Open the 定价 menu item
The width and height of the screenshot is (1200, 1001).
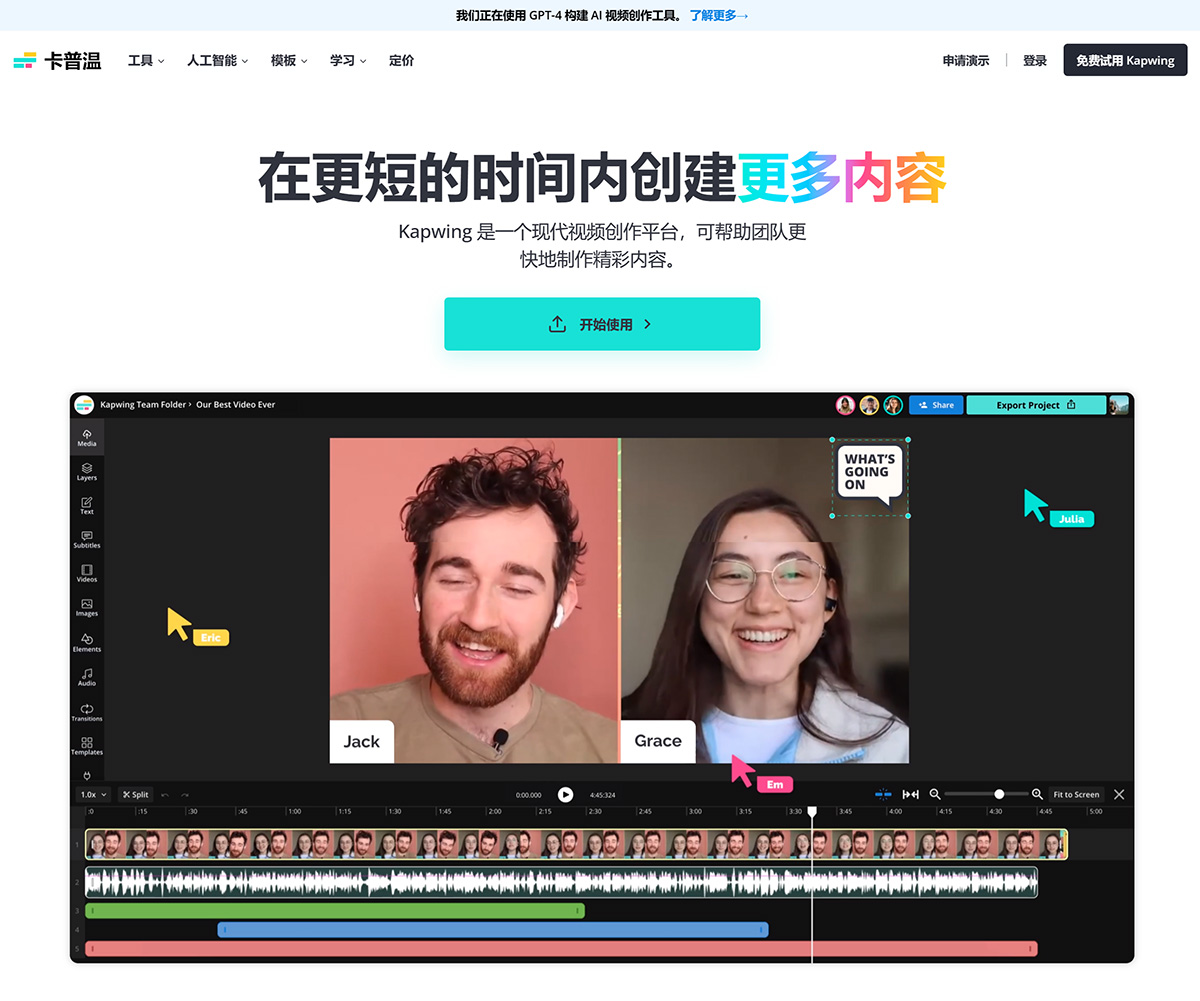pyautogui.click(x=401, y=60)
